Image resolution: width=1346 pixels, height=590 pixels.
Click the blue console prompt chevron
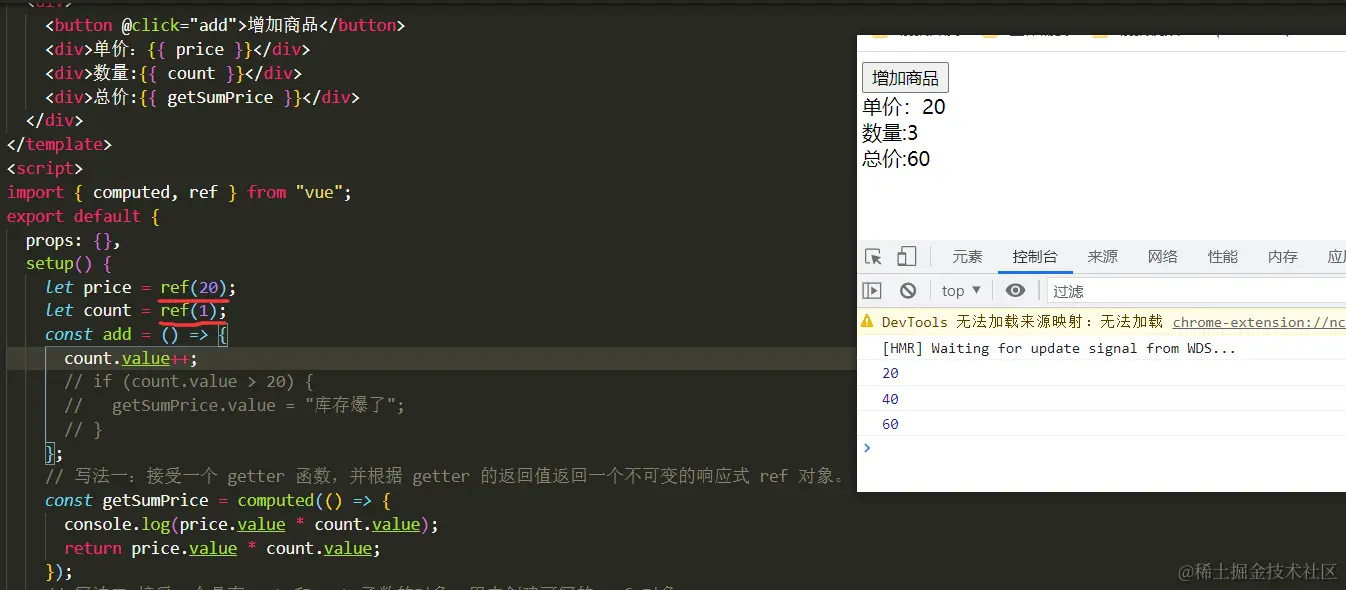(867, 448)
